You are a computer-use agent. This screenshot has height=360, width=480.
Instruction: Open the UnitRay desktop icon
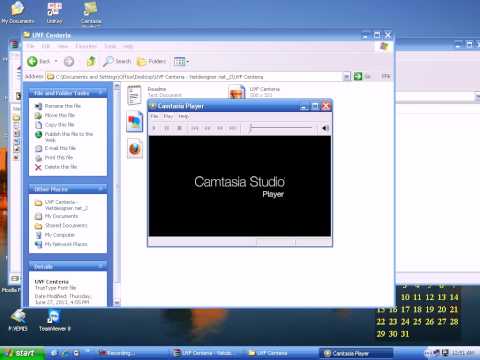[54, 12]
